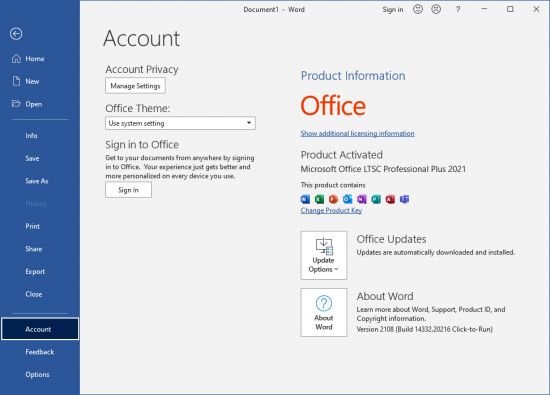Viewport: 550px width, 395px height.
Task: Open Show additional licensing information link
Action: click(357, 133)
